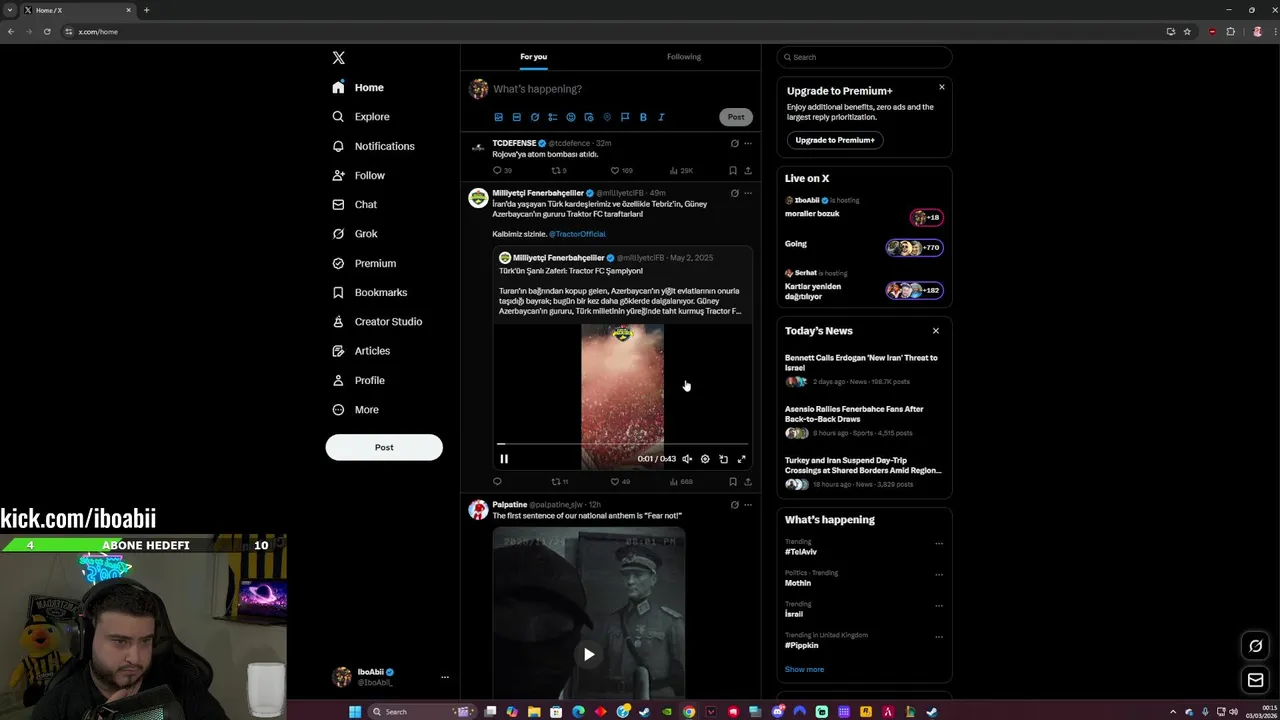The image size is (1280, 720).
Task: Open More menu in the sidebar
Action: tap(355, 410)
